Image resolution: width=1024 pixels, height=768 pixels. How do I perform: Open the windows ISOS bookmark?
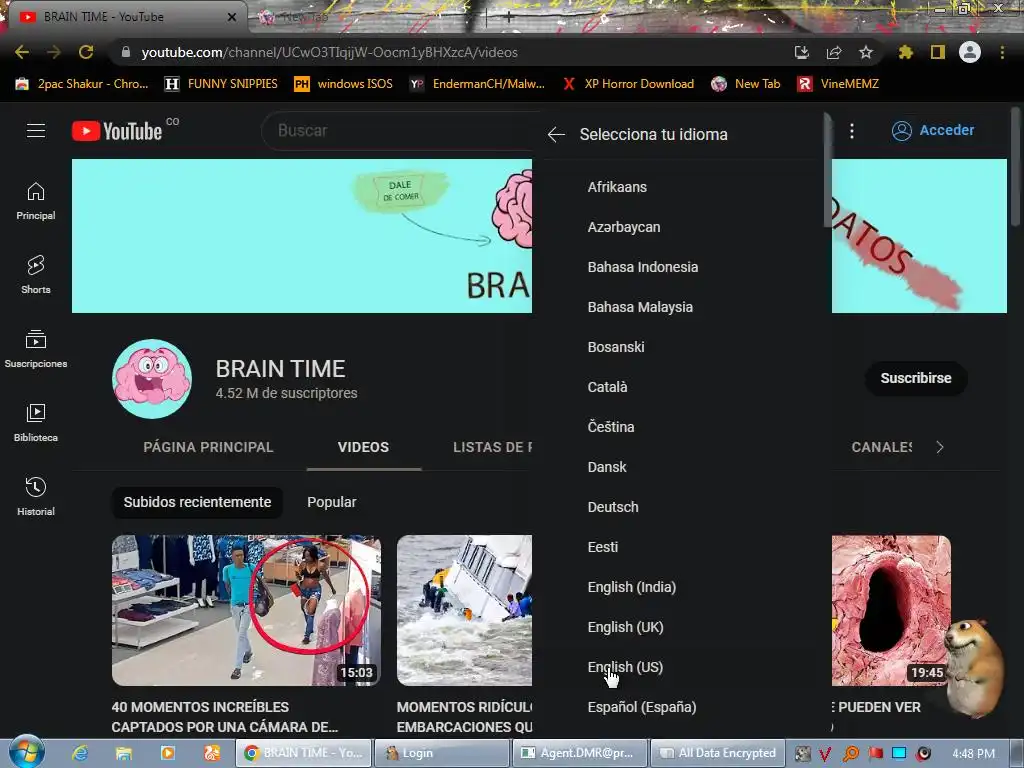click(x=344, y=84)
